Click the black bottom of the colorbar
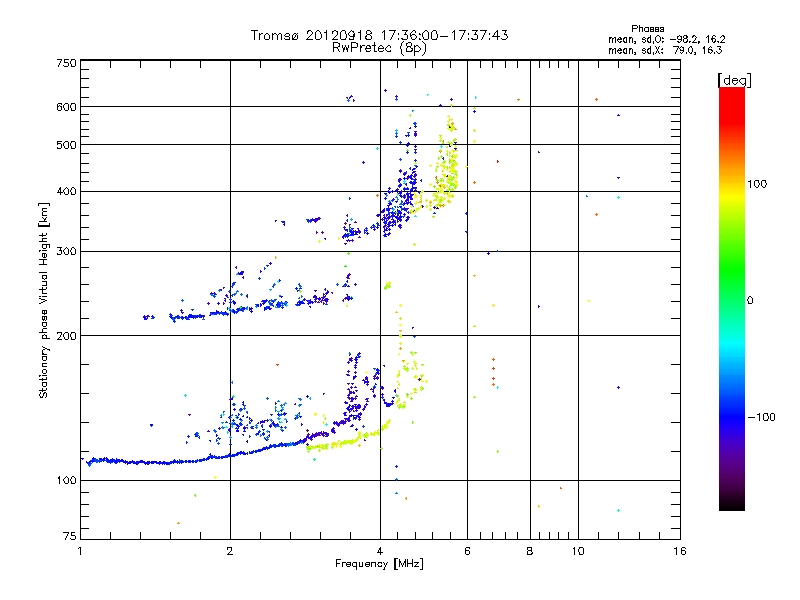This screenshot has height=600, width=800. tap(732, 505)
